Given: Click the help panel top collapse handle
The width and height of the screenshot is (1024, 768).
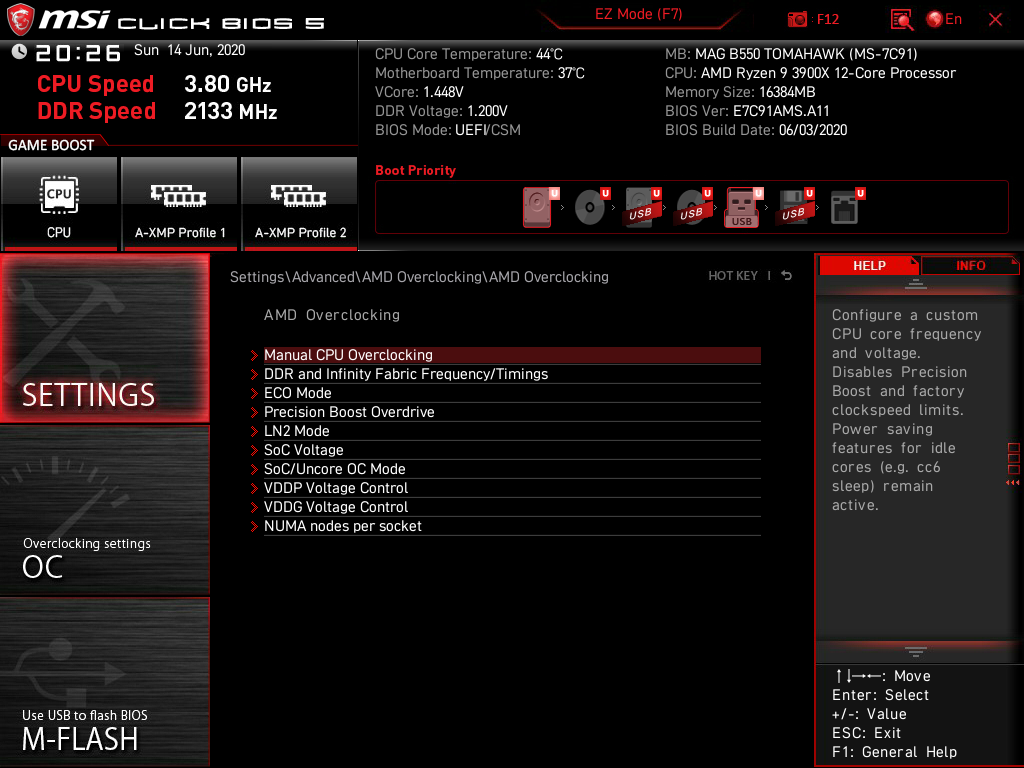Looking at the screenshot, I should click(916, 284).
